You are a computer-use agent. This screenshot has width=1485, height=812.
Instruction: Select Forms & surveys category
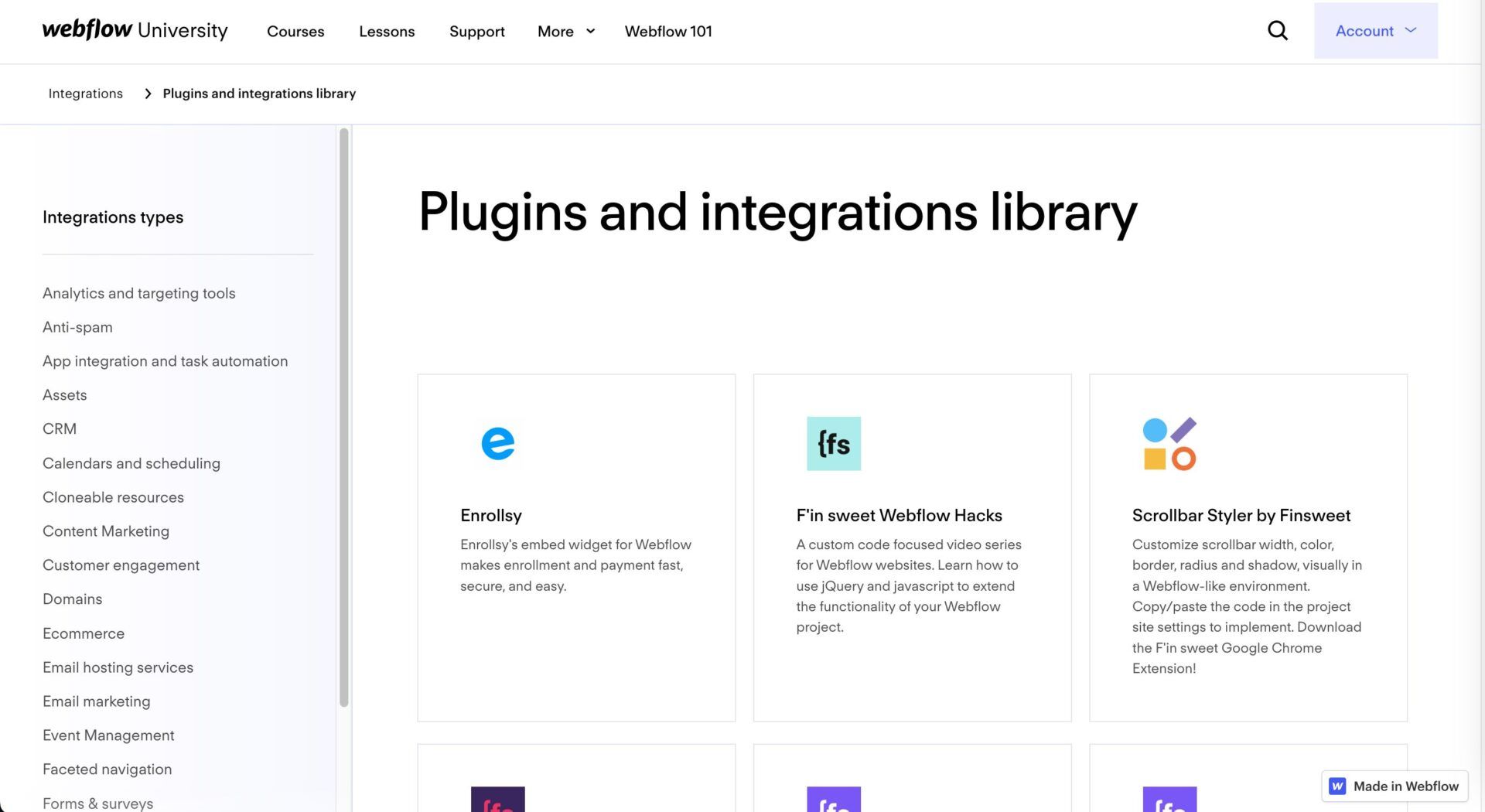pyautogui.click(x=97, y=803)
